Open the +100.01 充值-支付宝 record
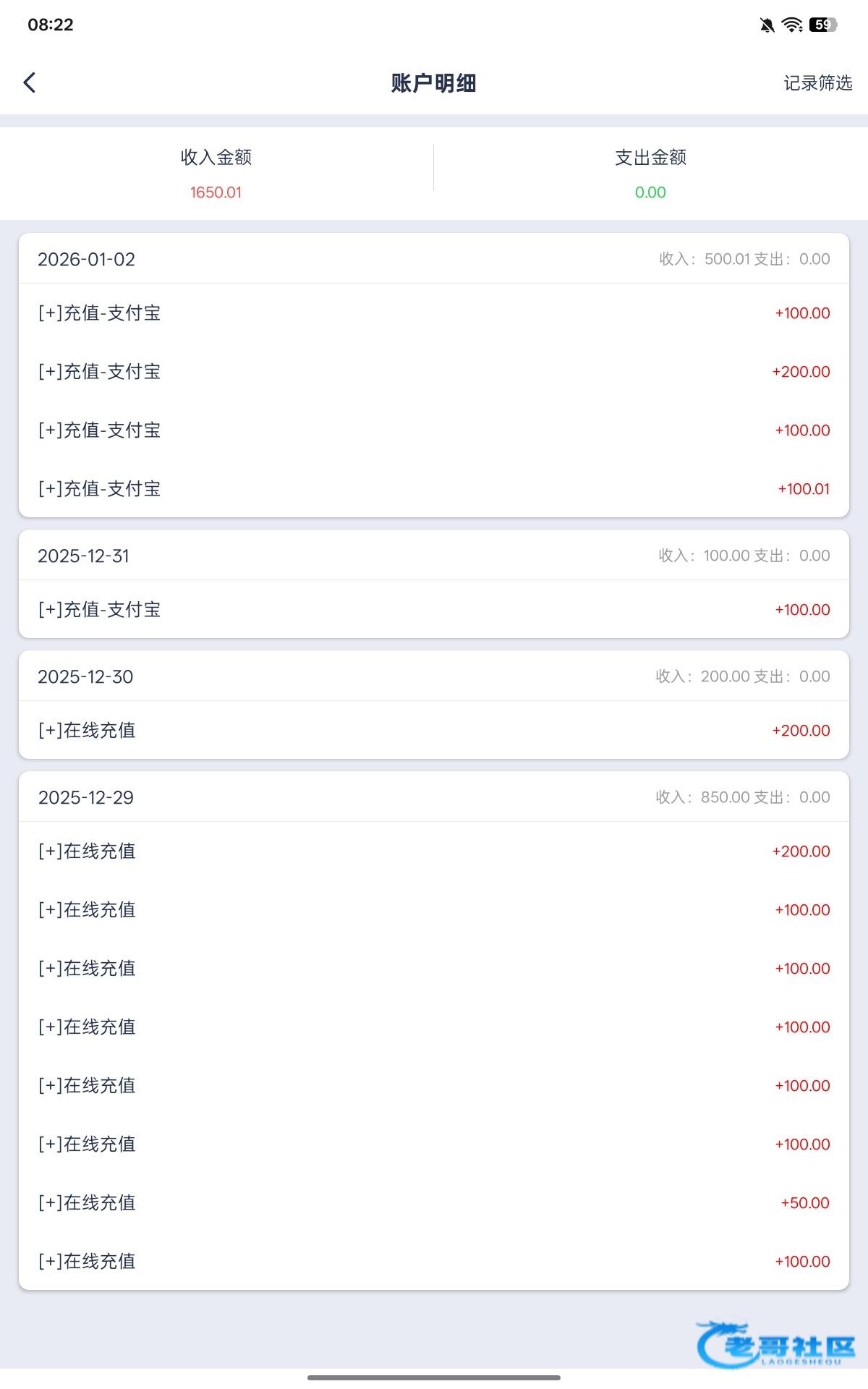The image size is (868, 1389). [434, 489]
